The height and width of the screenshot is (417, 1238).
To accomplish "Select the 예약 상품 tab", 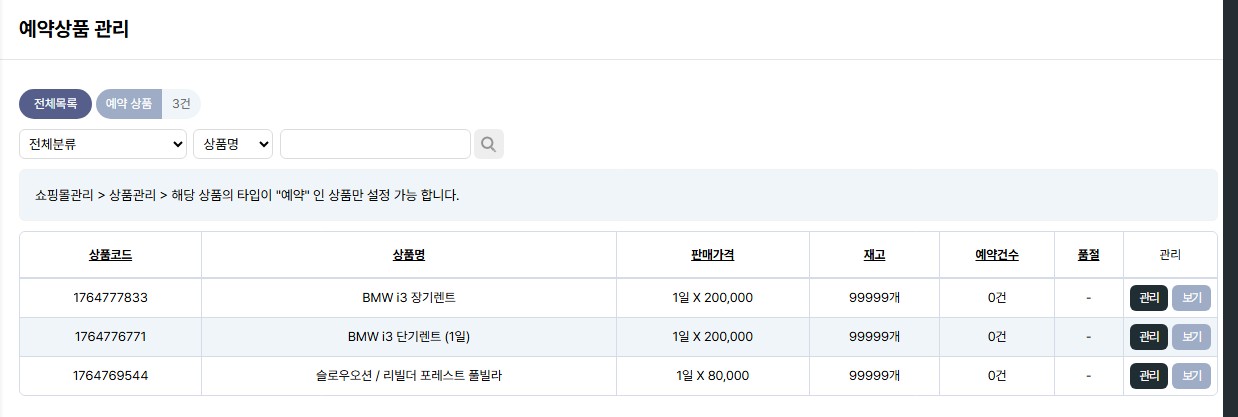I will tap(129, 104).
